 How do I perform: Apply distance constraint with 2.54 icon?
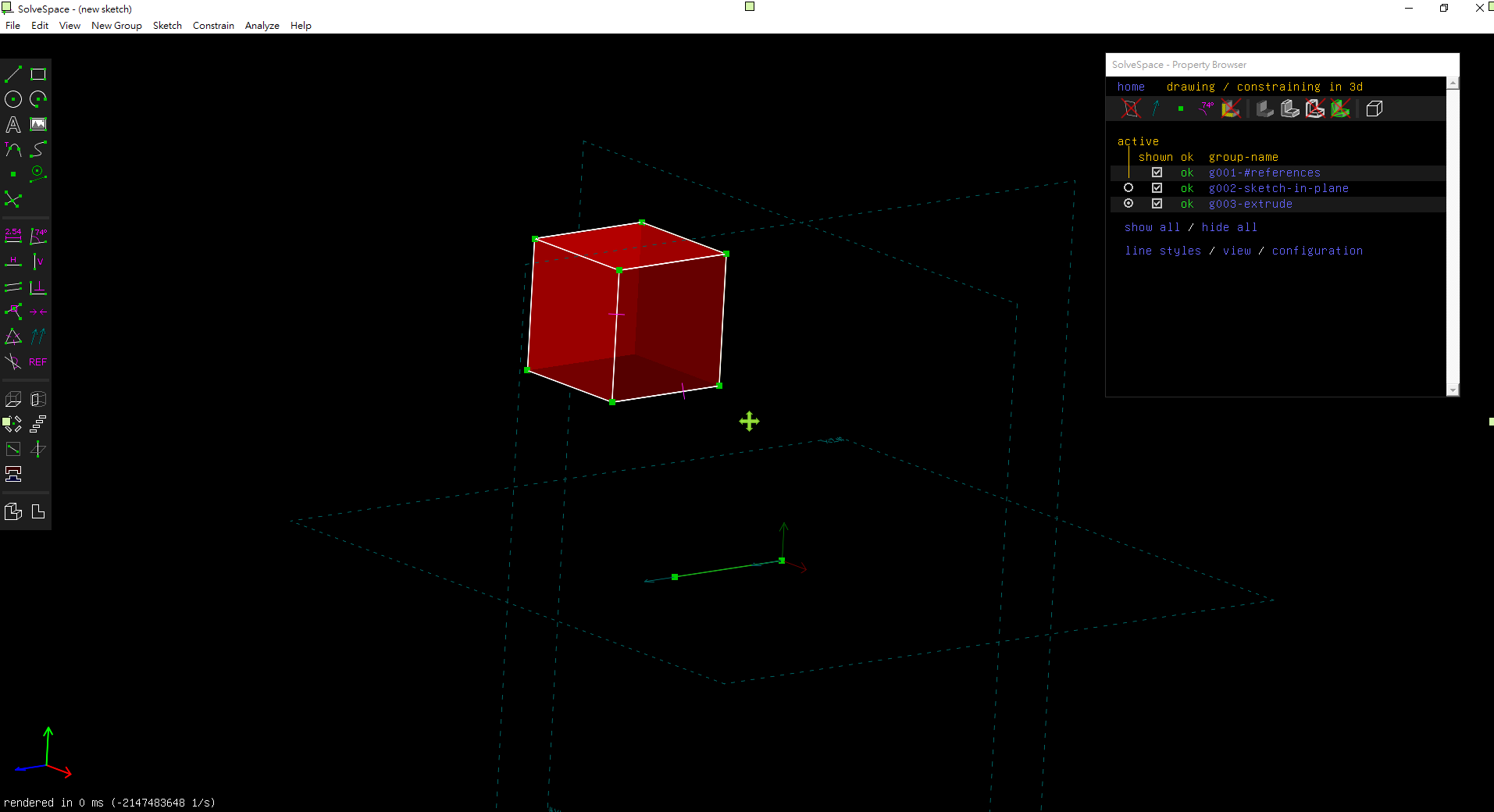click(x=13, y=236)
